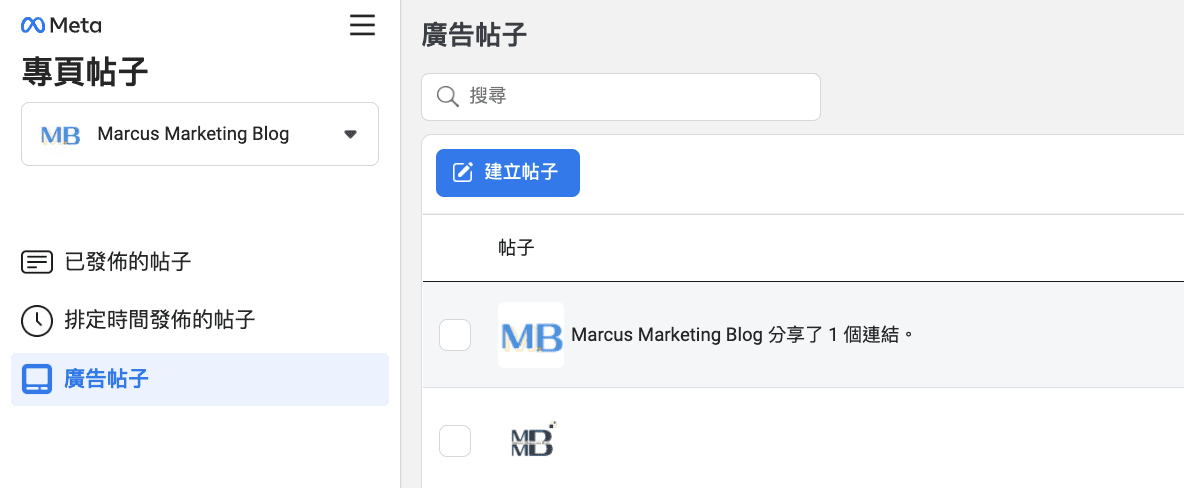Check the box for the shared link post
This screenshot has width=1184, height=488.
[x=455, y=335]
